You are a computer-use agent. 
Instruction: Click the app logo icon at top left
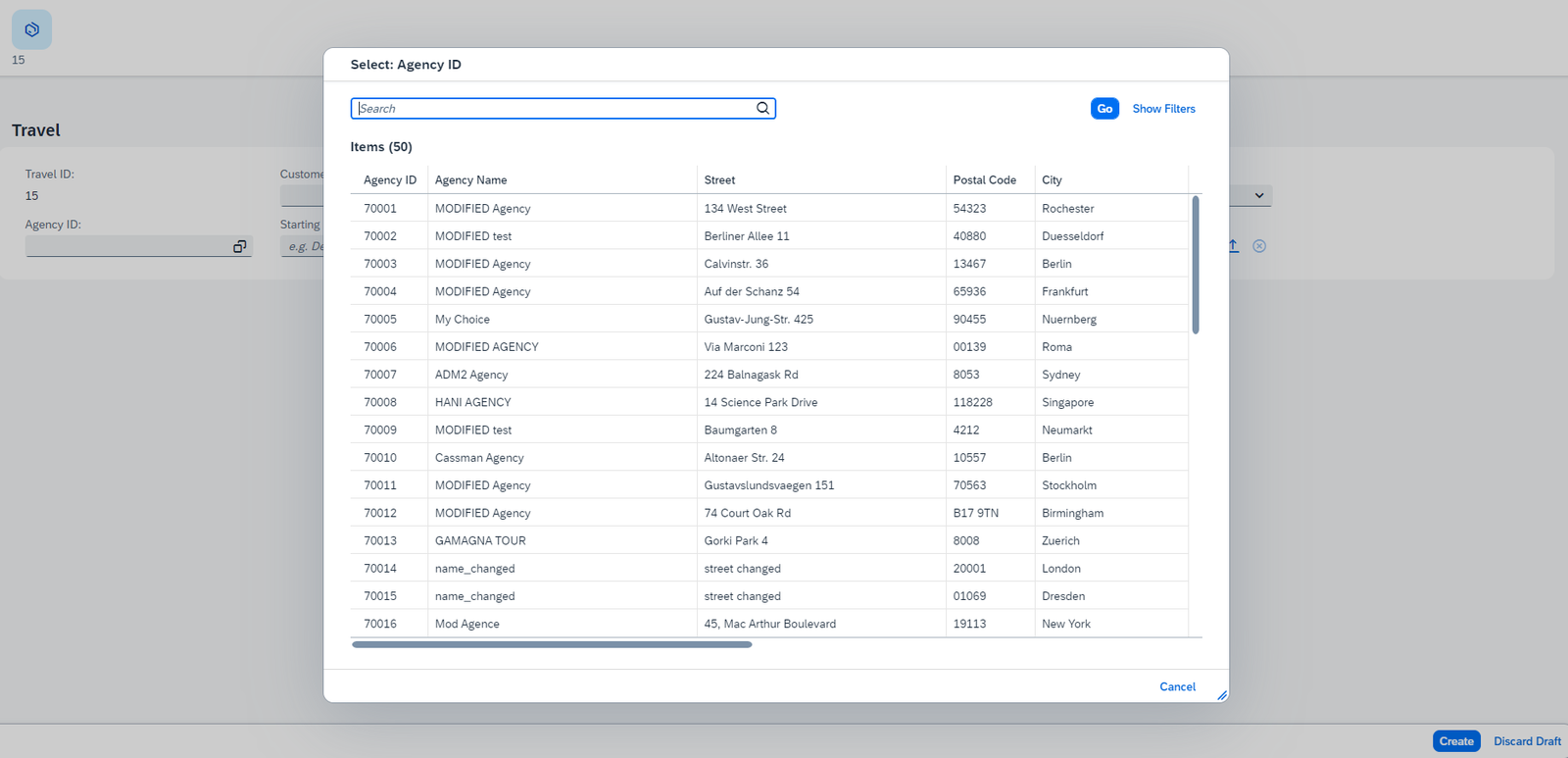pyautogui.click(x=31, y=29)
